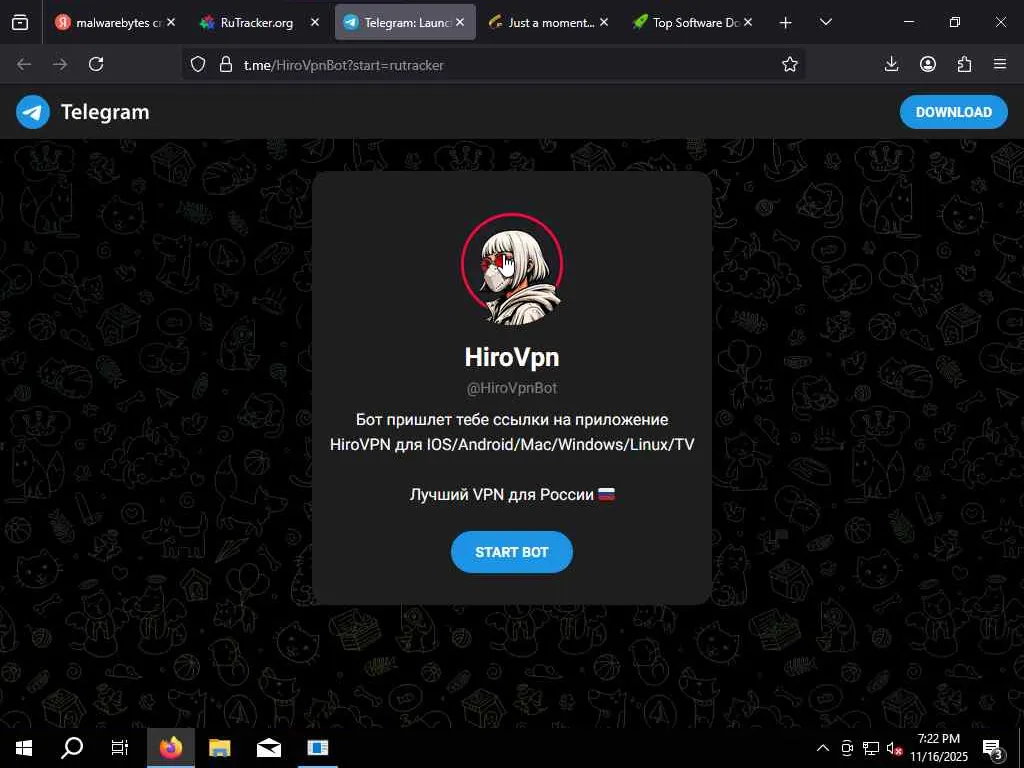Viewport: 1024px width, 768px height.
Task: Click the blue window app on taskbar
Action: pyautogui.click(x=317, y=748)
